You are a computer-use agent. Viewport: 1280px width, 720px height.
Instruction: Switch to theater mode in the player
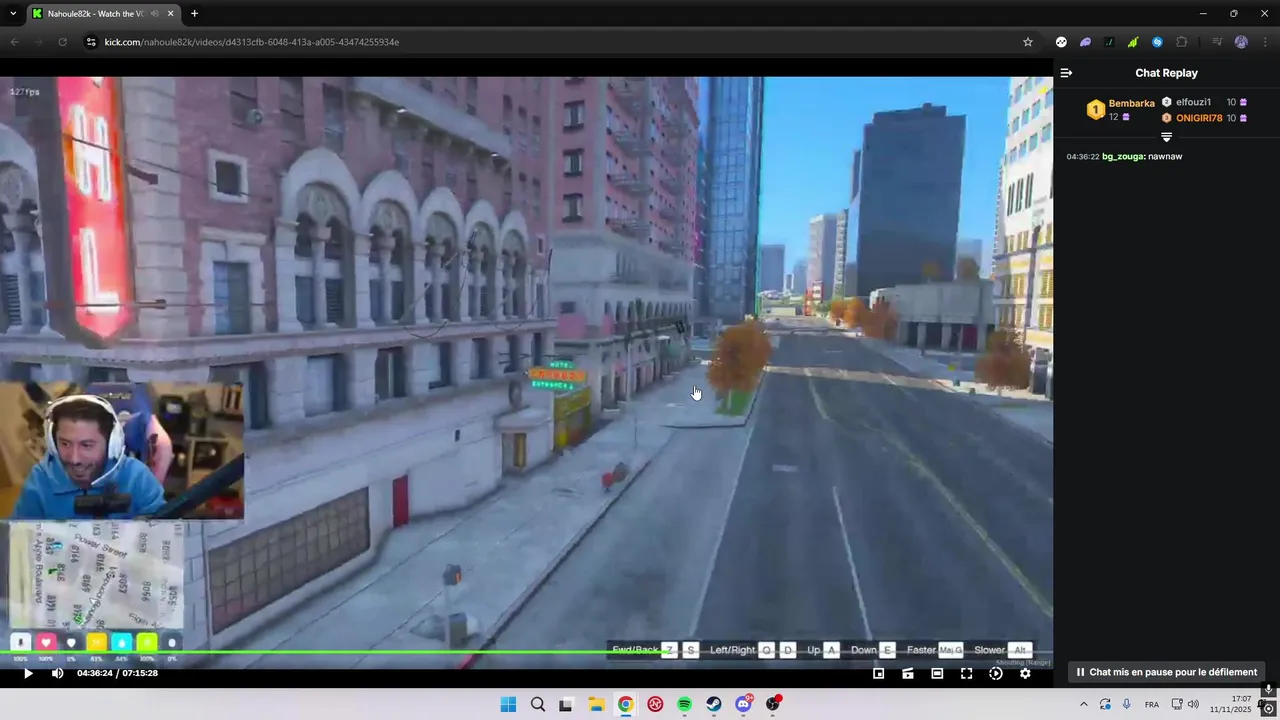[x=937, y=674]
